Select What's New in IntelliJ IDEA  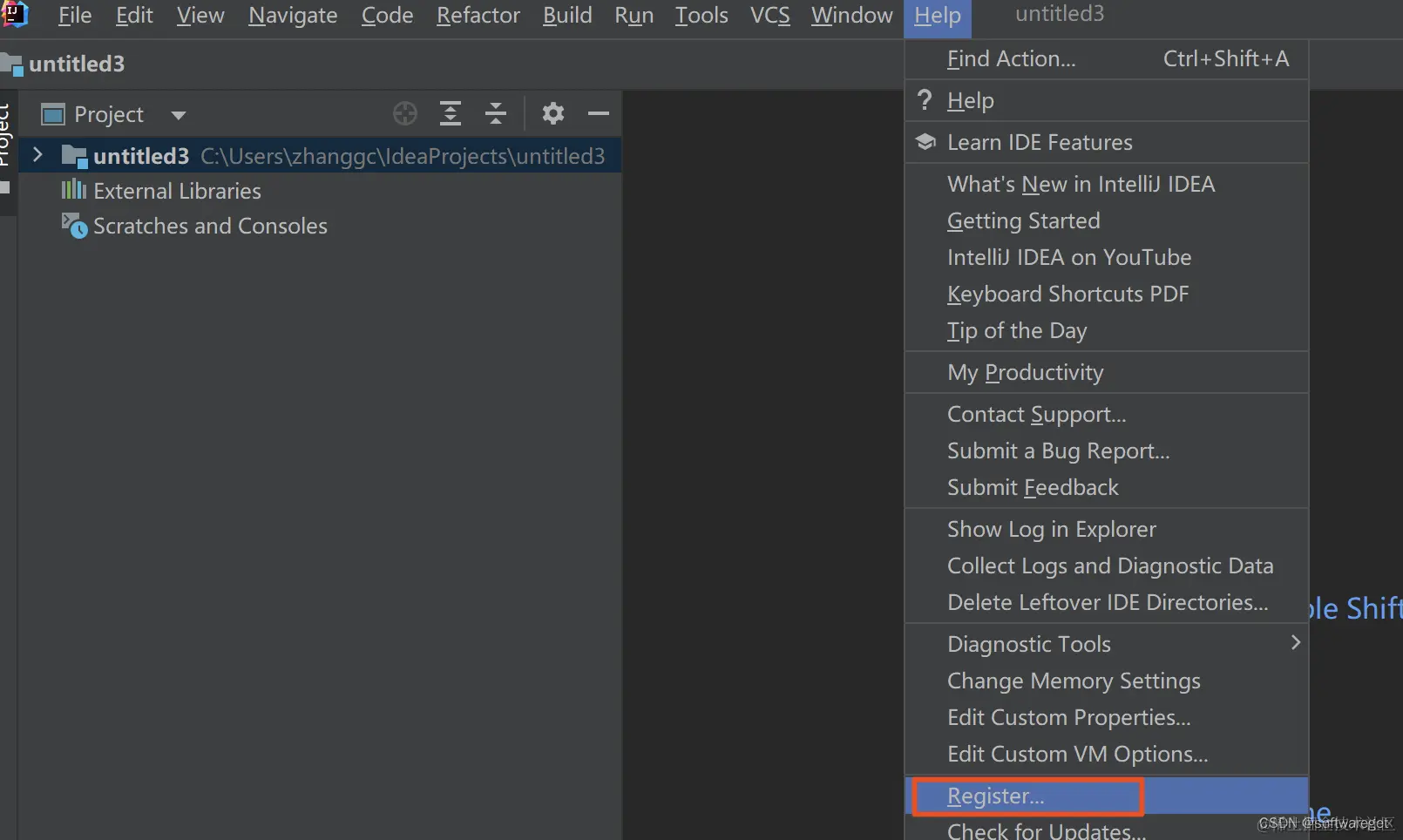[x=1107, y=184]
